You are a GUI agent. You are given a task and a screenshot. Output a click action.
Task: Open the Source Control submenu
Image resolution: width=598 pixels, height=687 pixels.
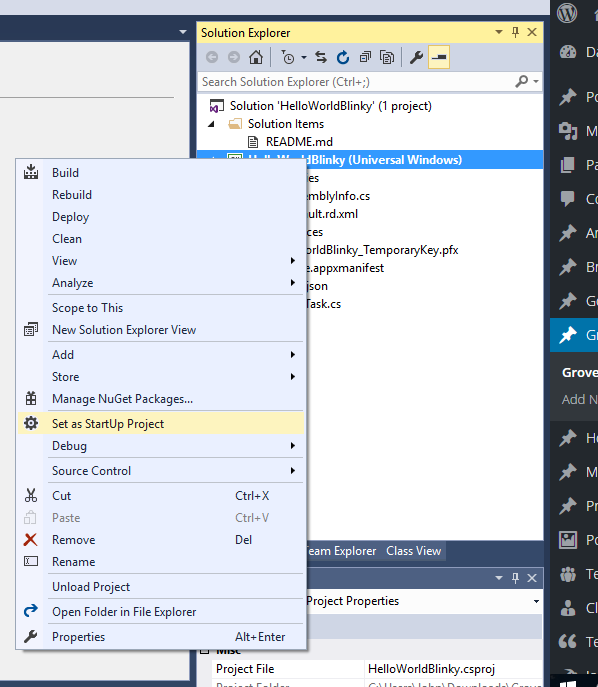[x=160, y=471]
